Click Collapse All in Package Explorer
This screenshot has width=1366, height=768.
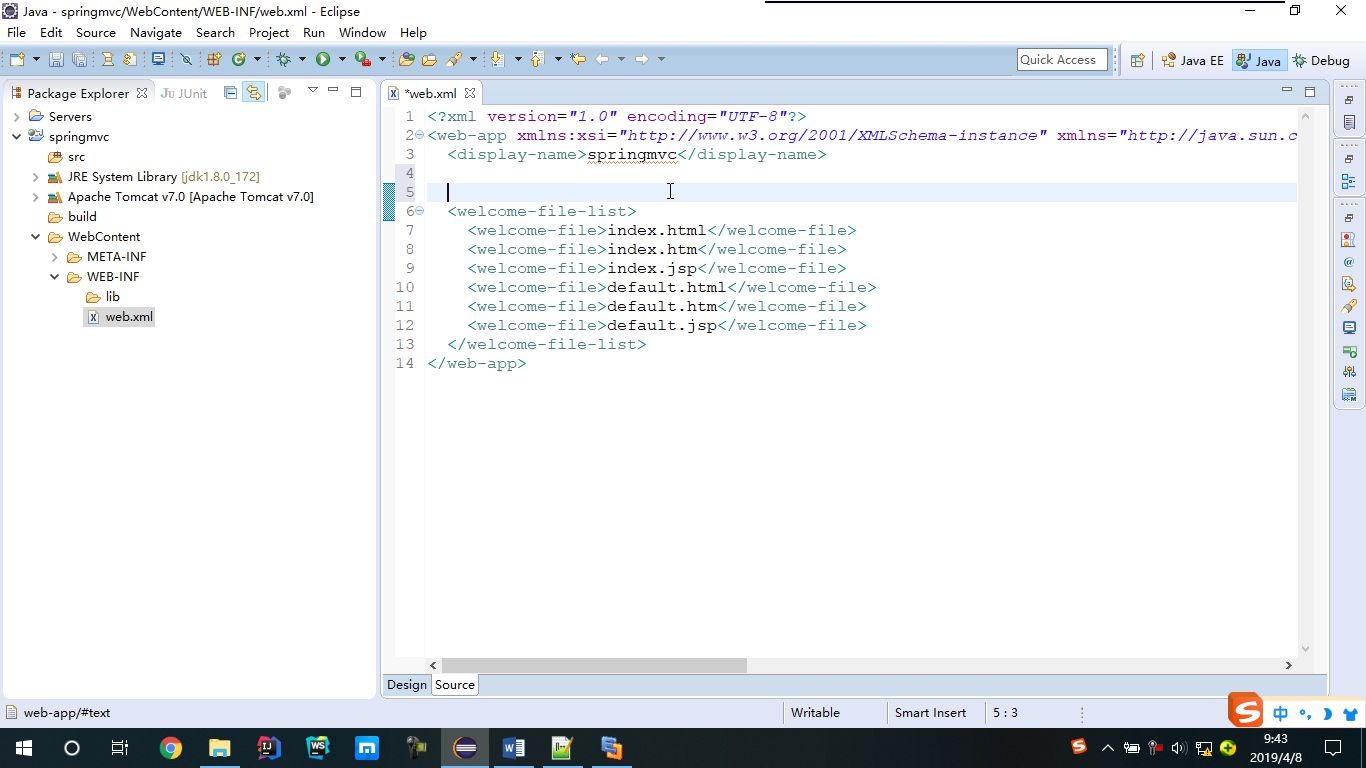(231, 93)
